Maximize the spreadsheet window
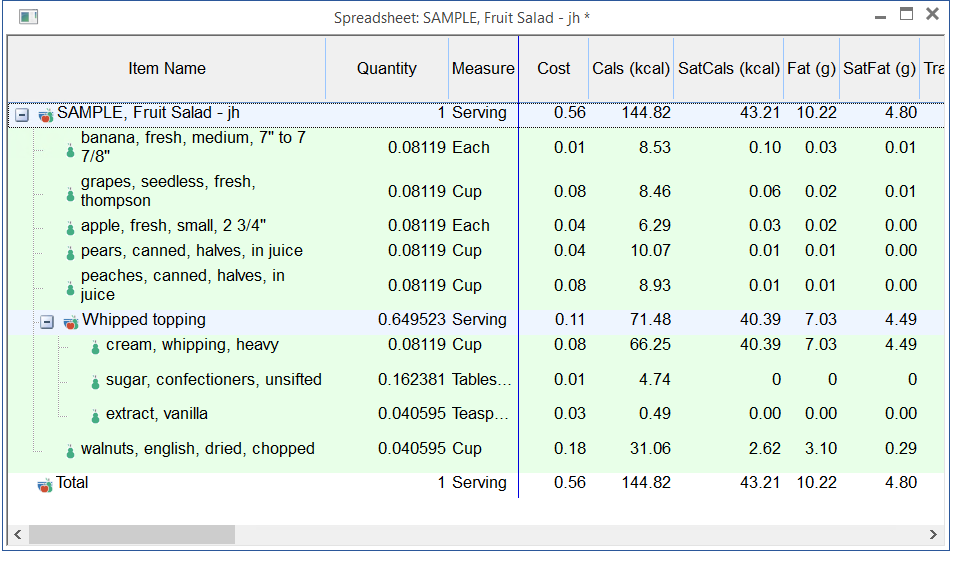960x561 pixels. coord(906,14)
